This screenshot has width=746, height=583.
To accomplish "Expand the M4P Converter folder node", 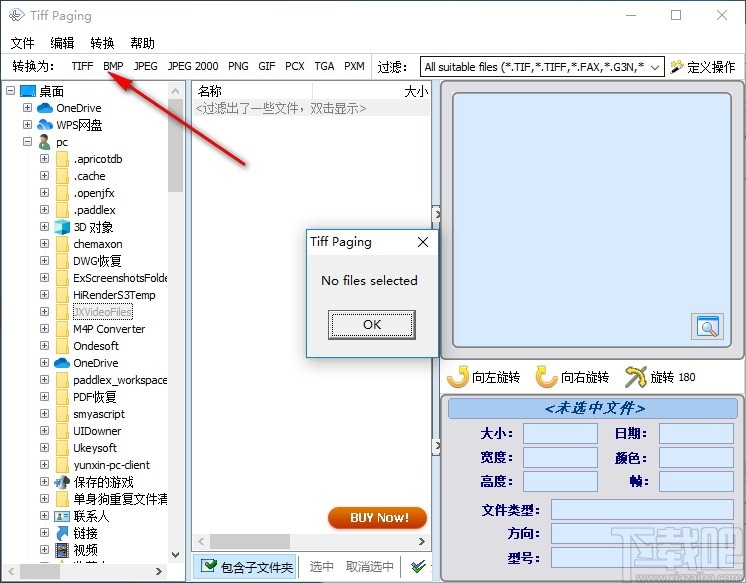I will 44,329.
